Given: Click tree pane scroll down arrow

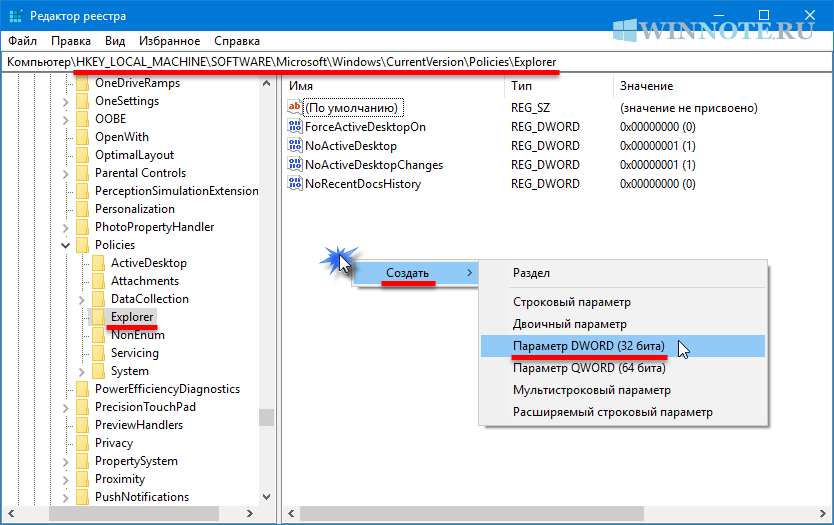Looking at the screenshot, I should click(266, 497).
